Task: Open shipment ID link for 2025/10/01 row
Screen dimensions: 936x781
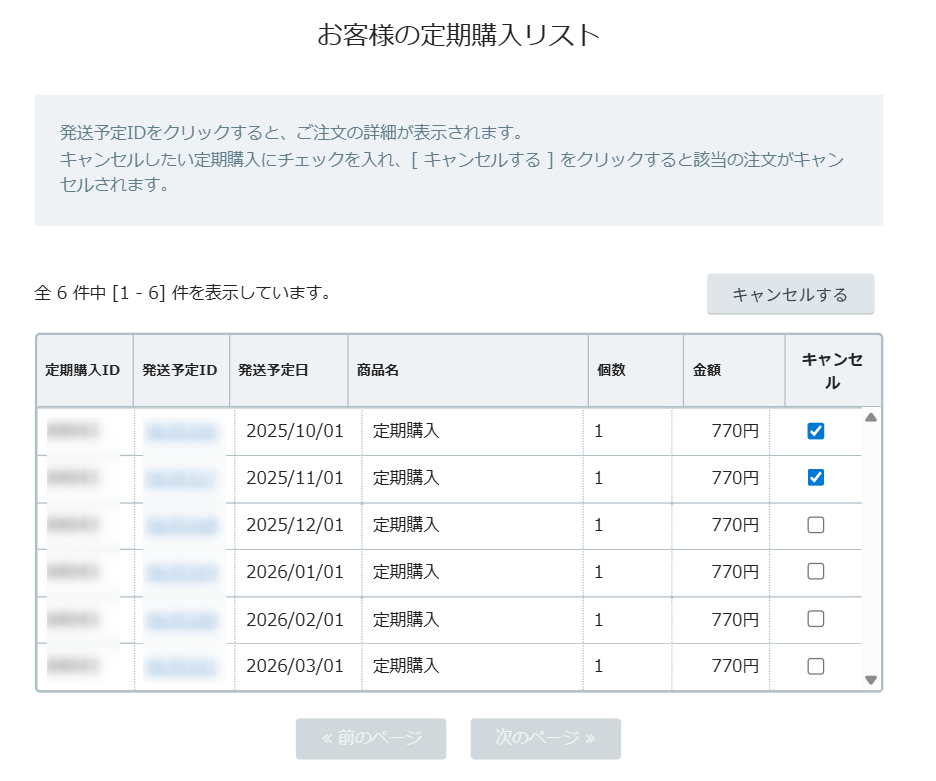Action: point(181,431)
